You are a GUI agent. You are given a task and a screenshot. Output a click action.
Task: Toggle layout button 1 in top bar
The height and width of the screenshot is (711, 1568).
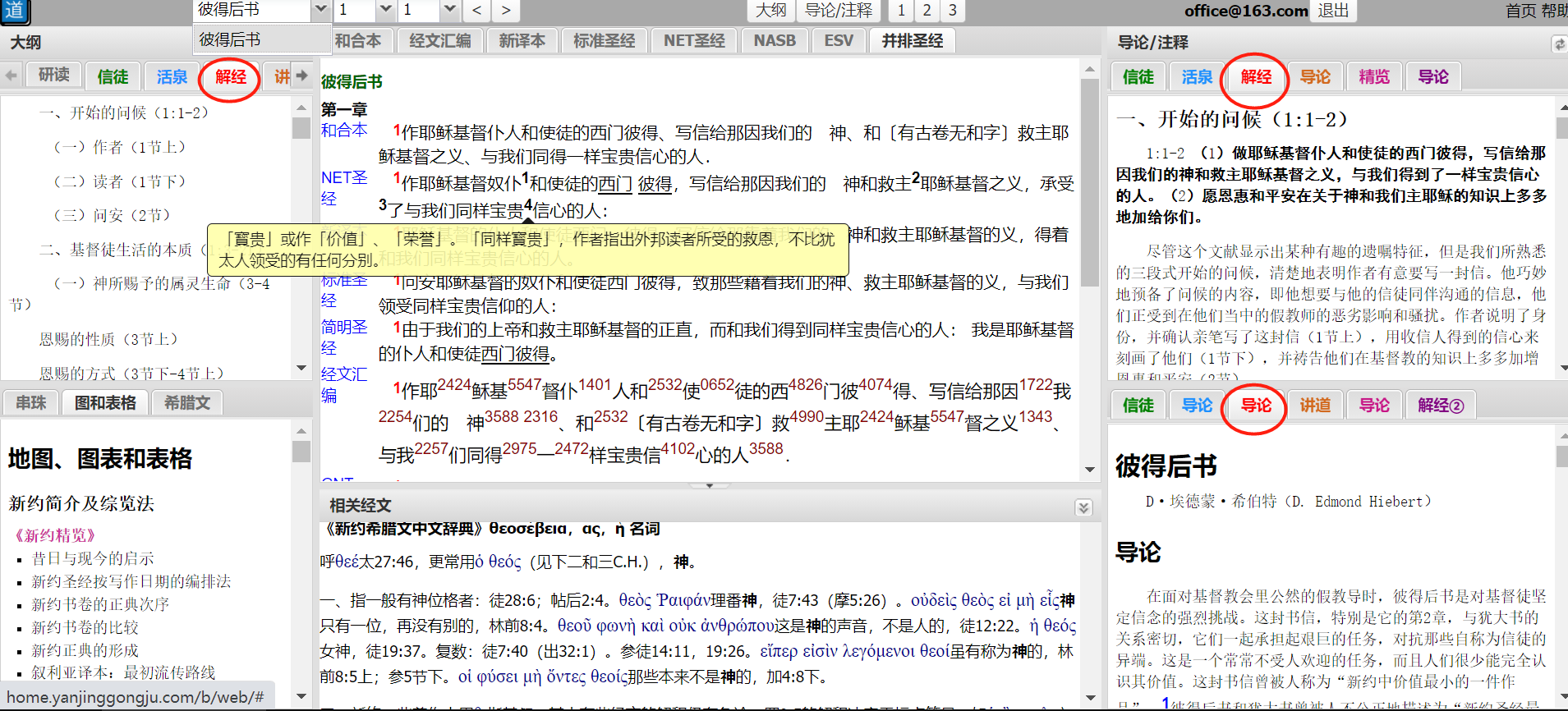pos(901,10)
